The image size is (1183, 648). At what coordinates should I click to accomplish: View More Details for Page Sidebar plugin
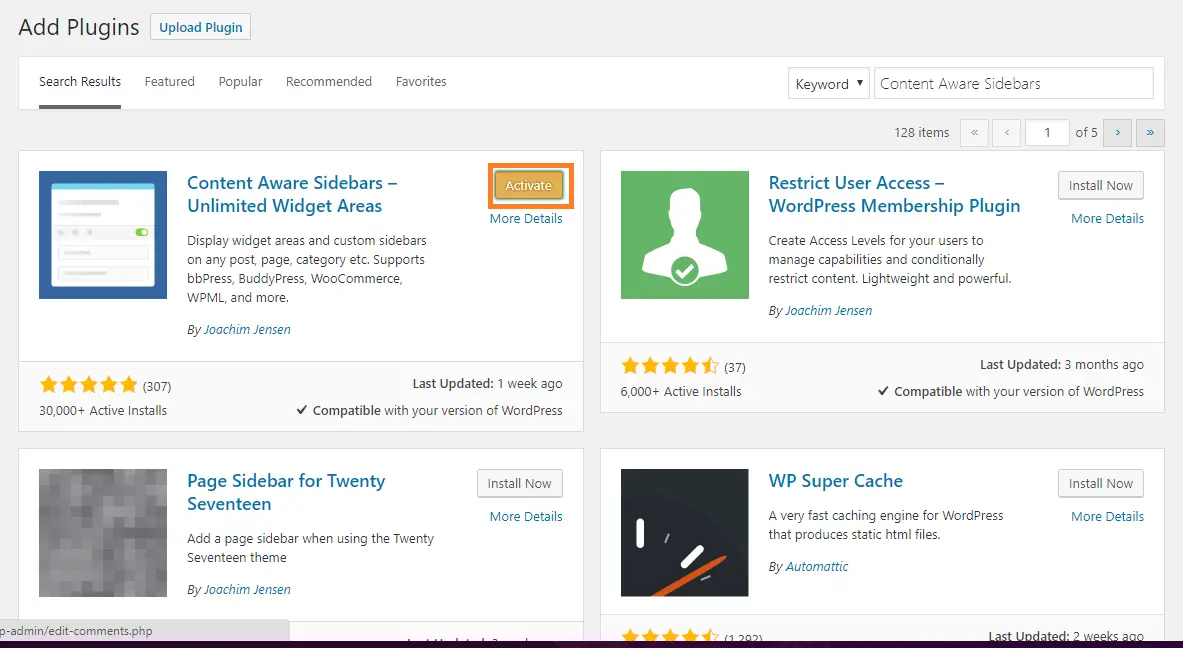[x=526, y=517]
